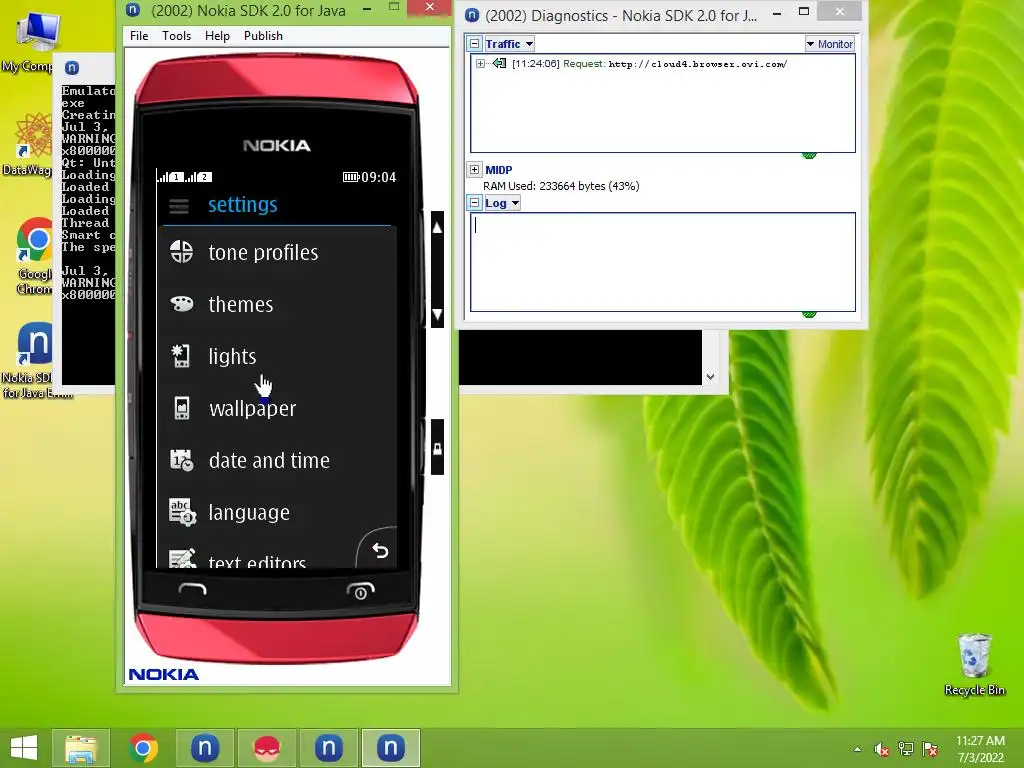Open Nokia SDK for Java desktop shortcut
This screenshot has height=768, width=1024.
pyautogui.click(x=34, y=360)
